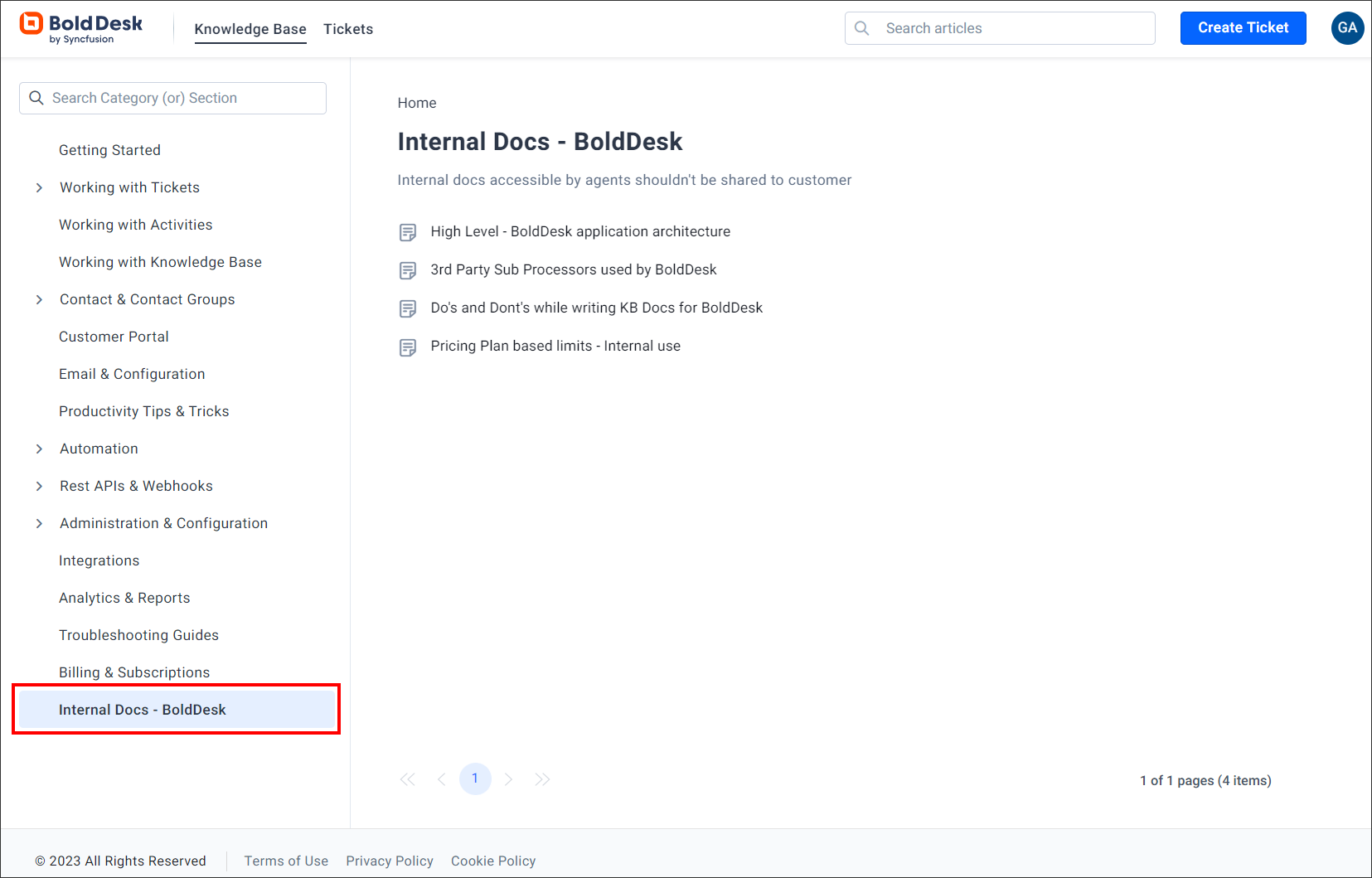Select Contact & Contact Groups category

pos(147,299)
